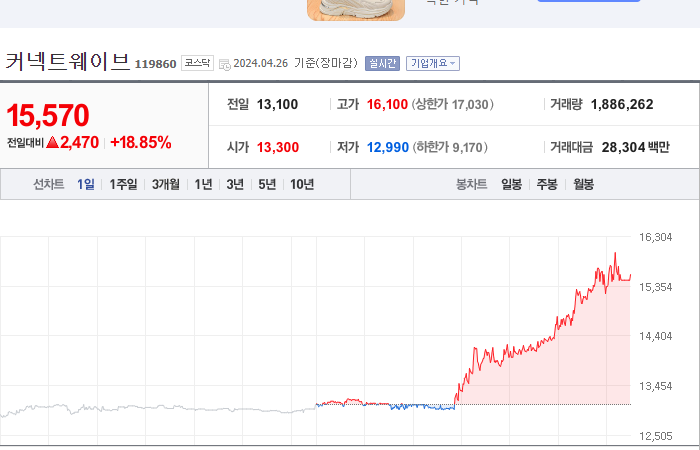This screenshot has width=700, height=450.
Task: Open the 일봉 daily candle chart
Action: click(511, 184)
